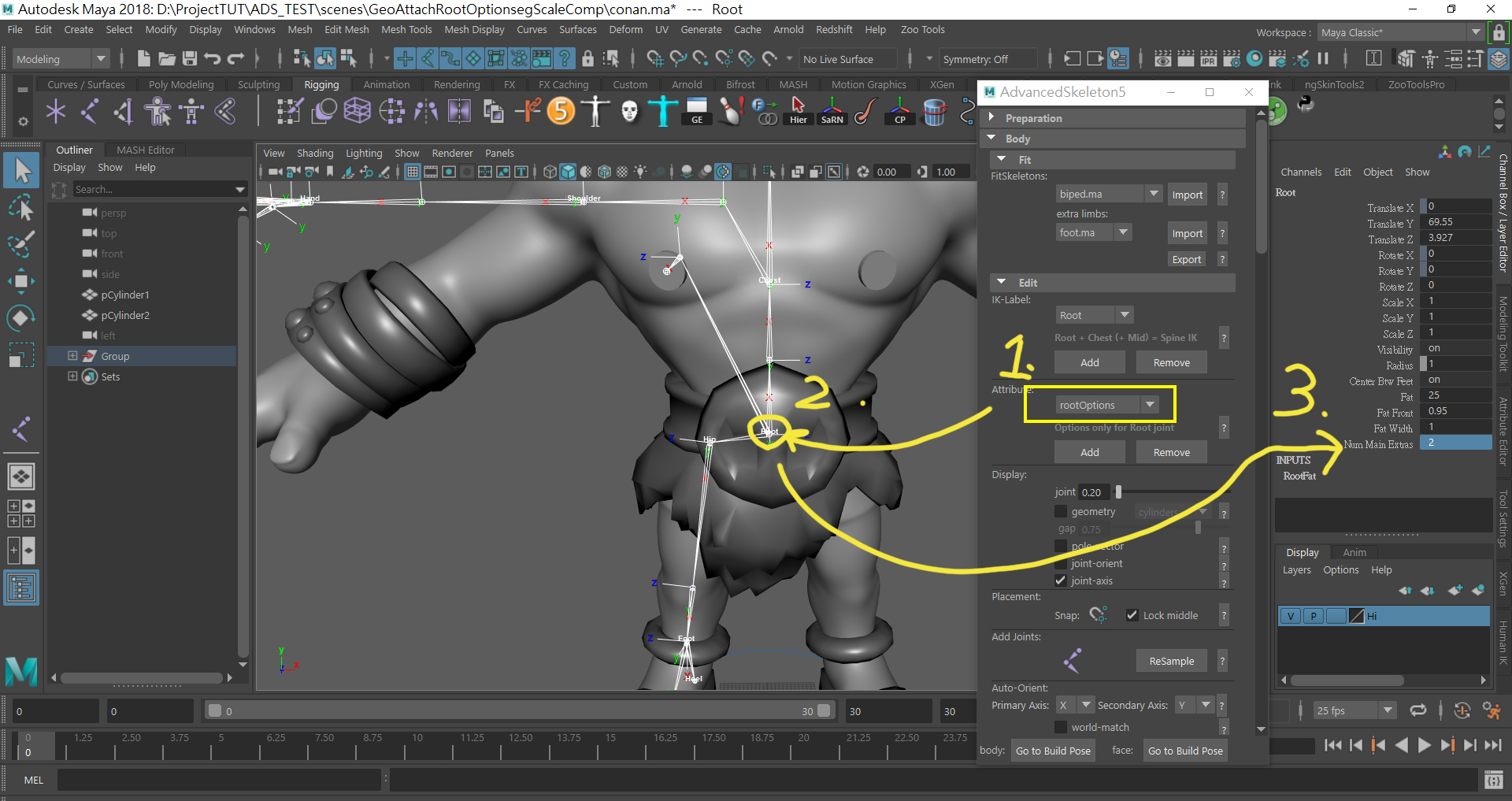Click the Go to Build Pose body button
The image size is (1512, 801).
[x=1053, y=750]
